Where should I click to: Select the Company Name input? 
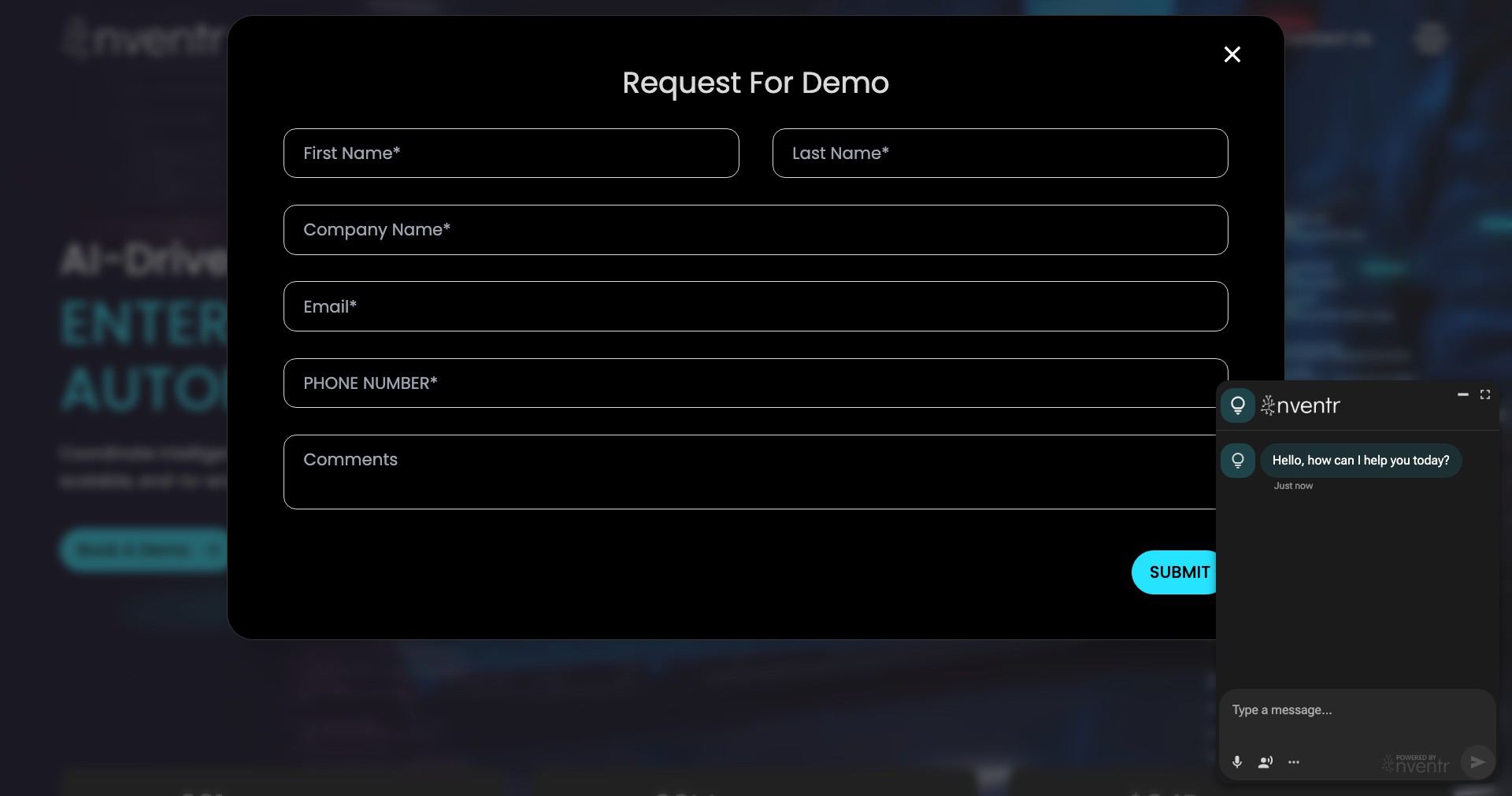click(x=756, y=230)
